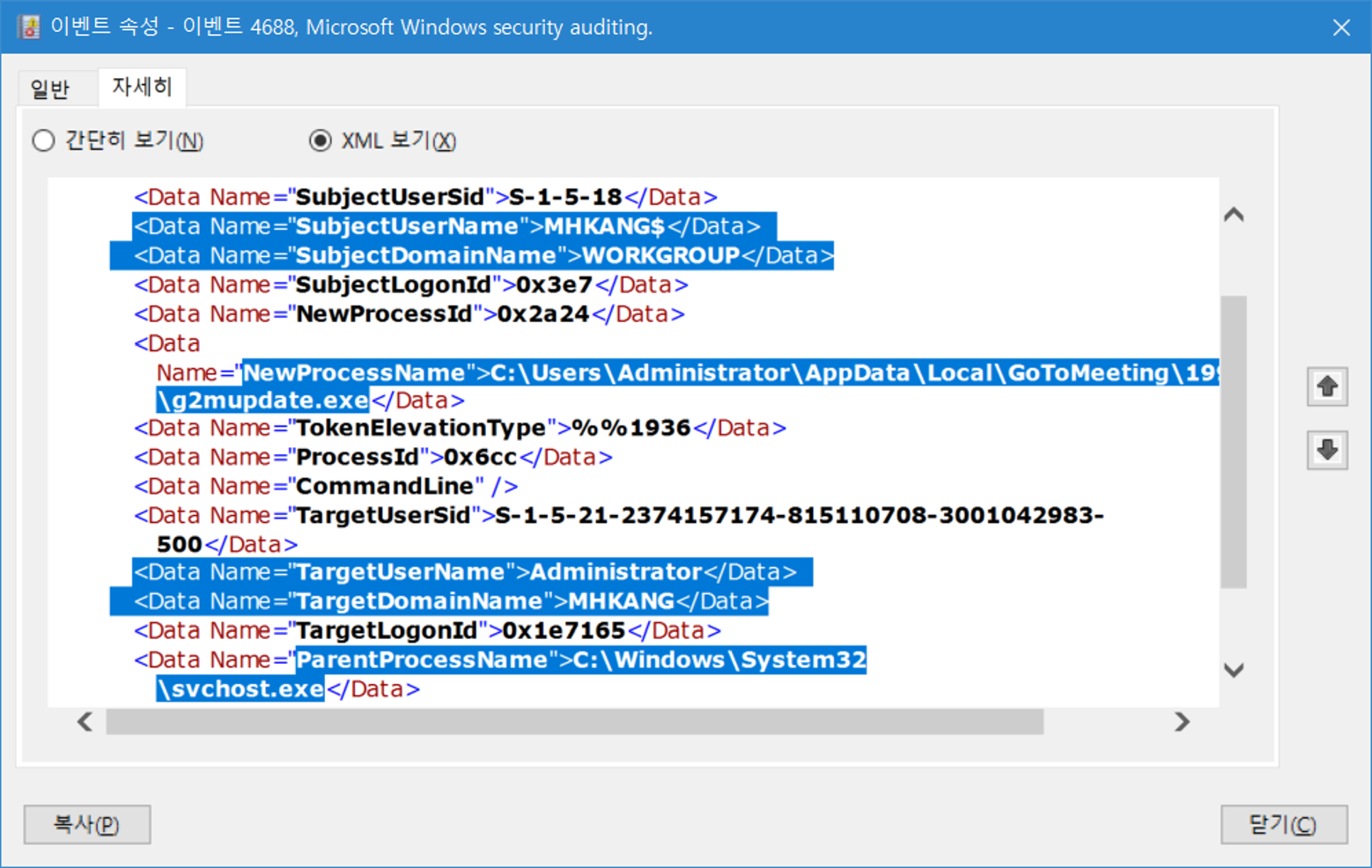Click the previous event up arrow button
The width and height of the screenshot is (1372, 868).
pyautogui.click(x=1327, y=386)
